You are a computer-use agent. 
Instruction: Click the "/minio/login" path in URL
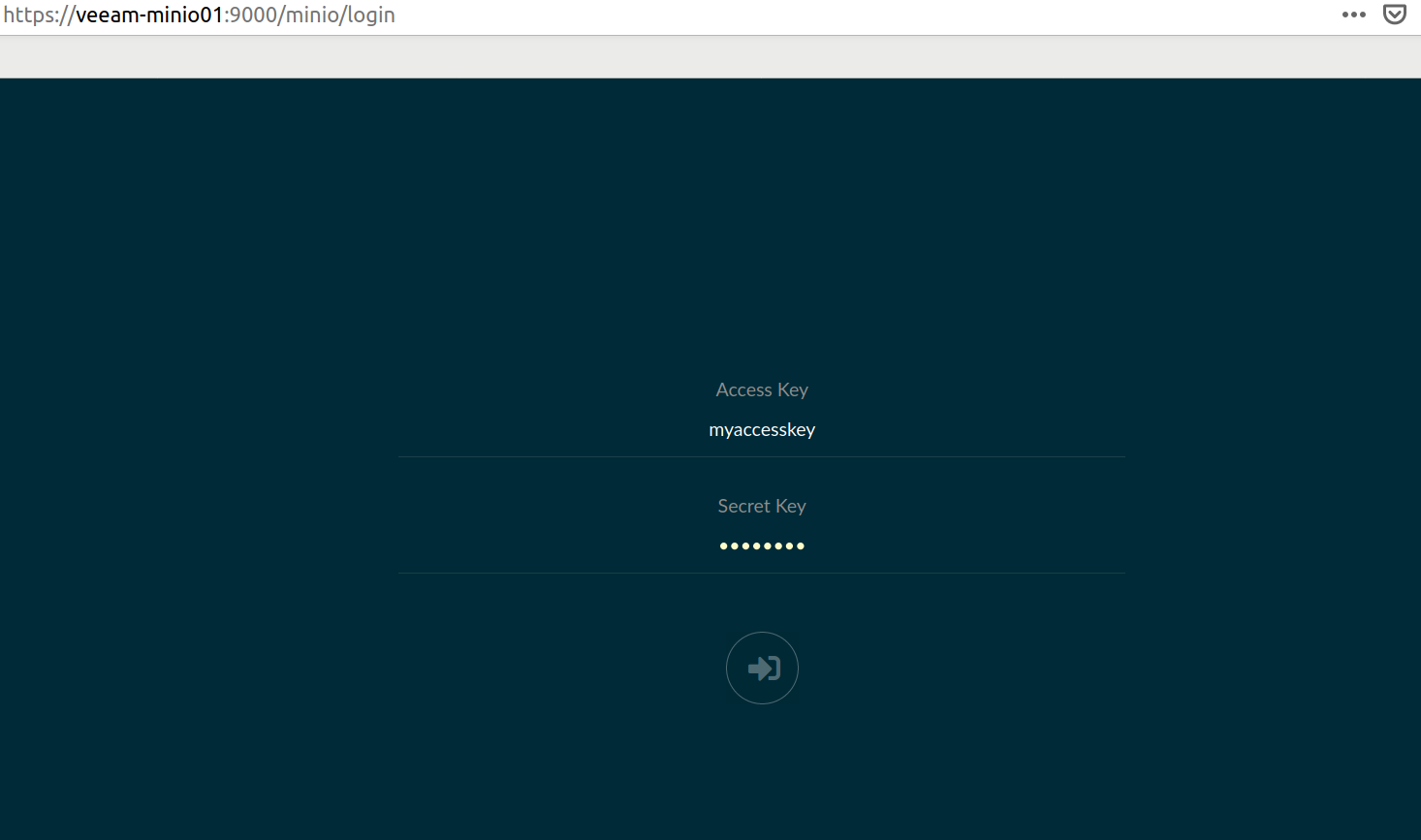click(x=337, y=16)
